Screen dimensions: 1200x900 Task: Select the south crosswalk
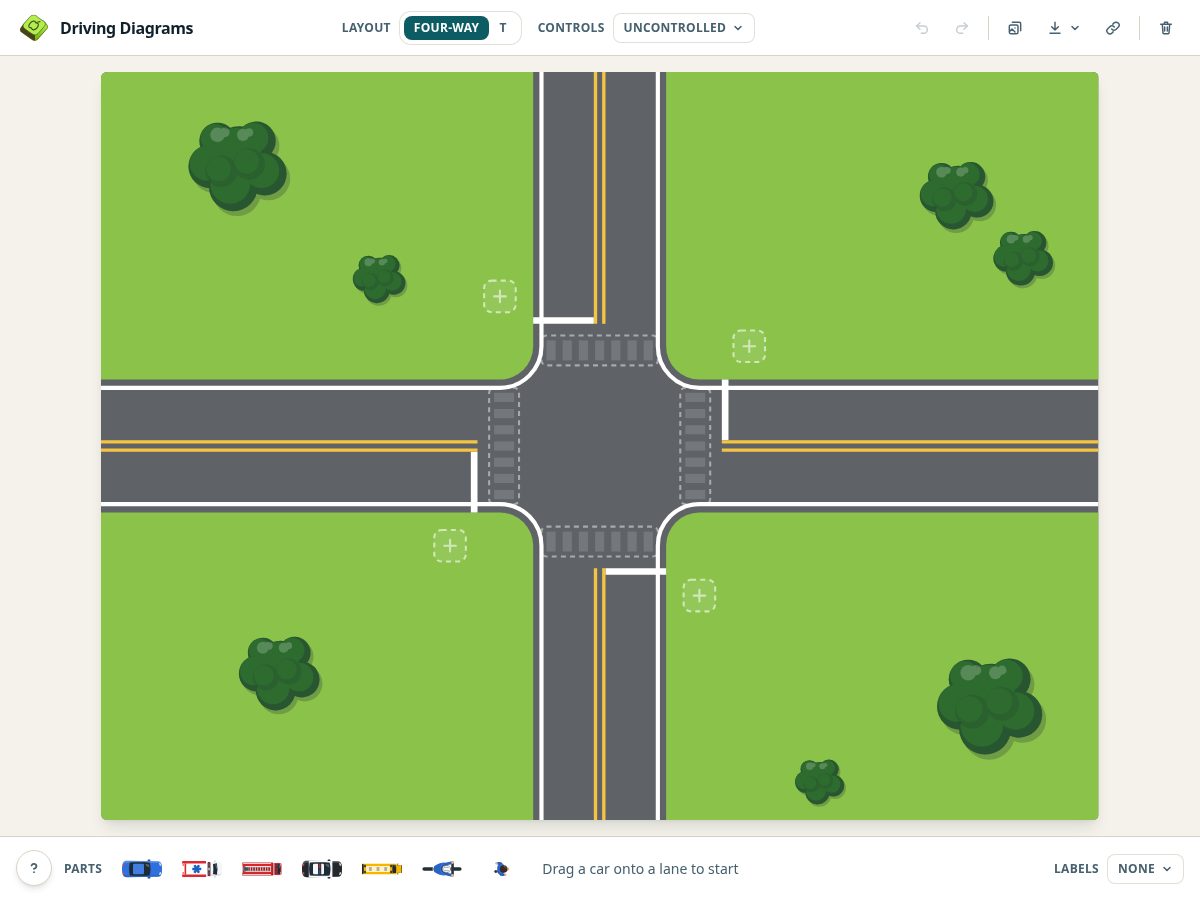click(x=600, y=541)
